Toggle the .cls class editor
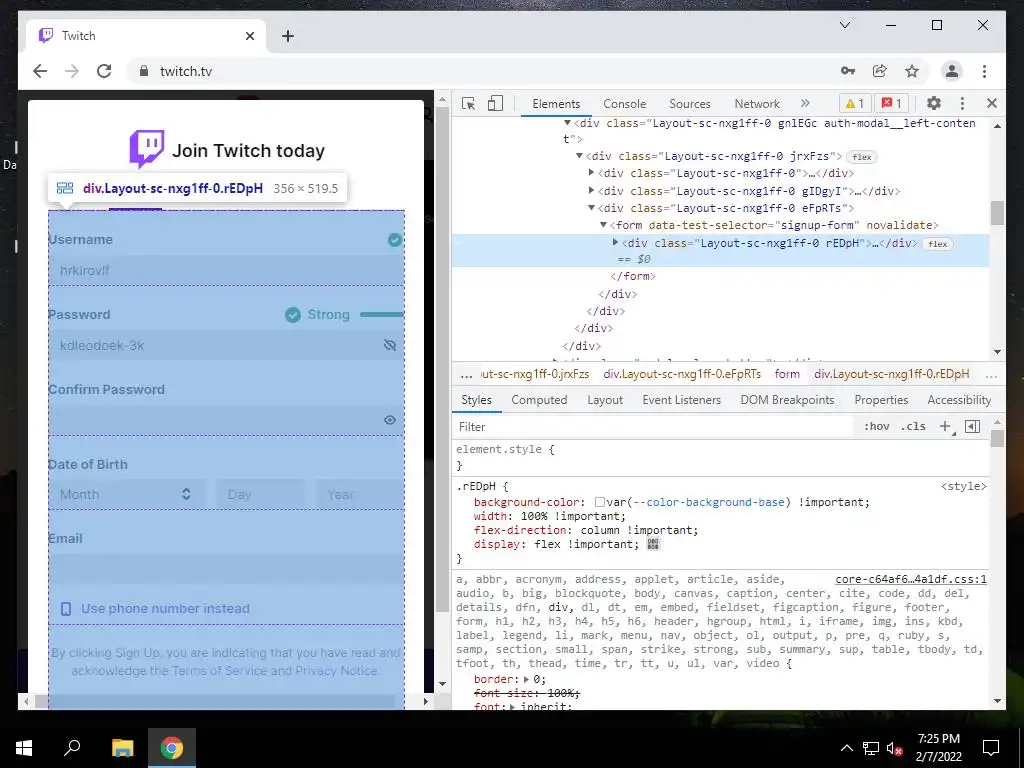 pos(913,426)
